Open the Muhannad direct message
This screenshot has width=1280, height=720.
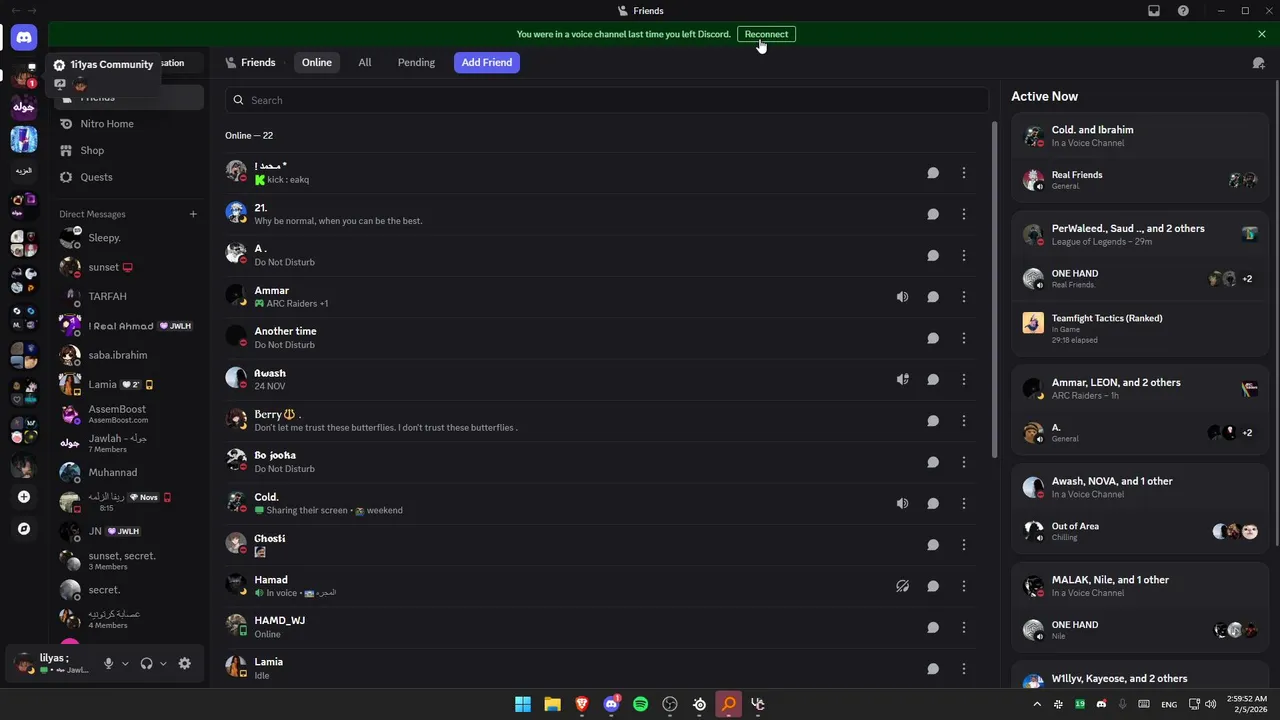(x=129, y=472)
